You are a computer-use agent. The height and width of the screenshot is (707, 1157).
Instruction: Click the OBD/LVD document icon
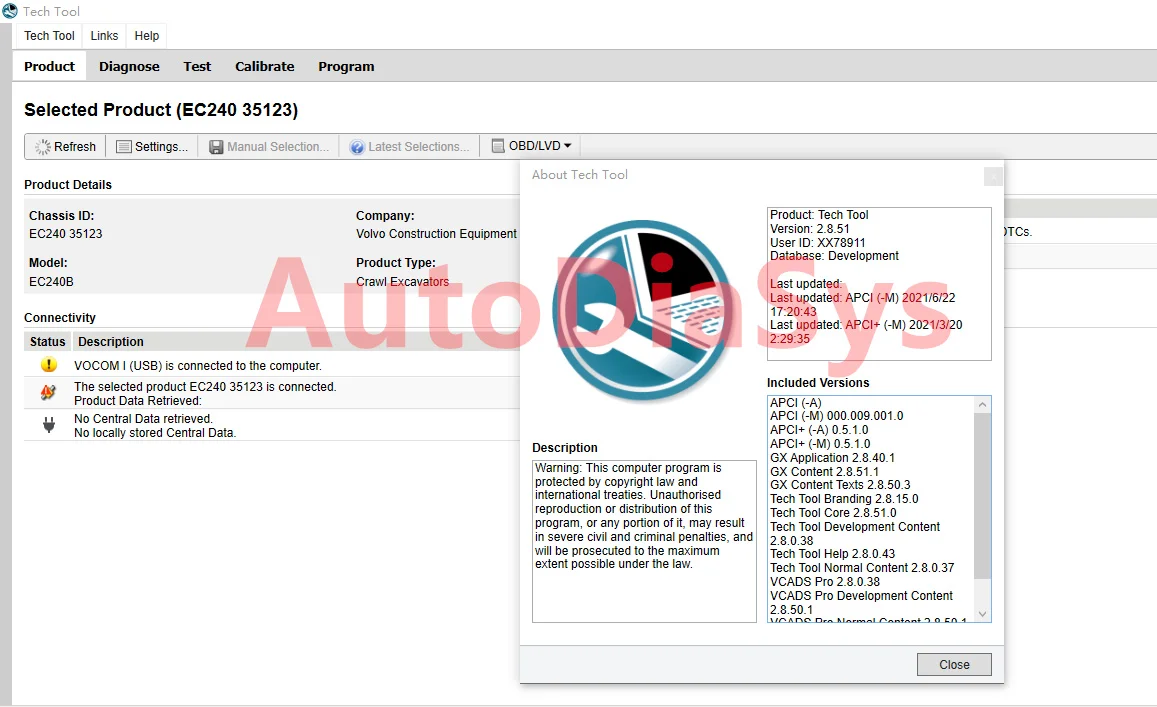498,146
